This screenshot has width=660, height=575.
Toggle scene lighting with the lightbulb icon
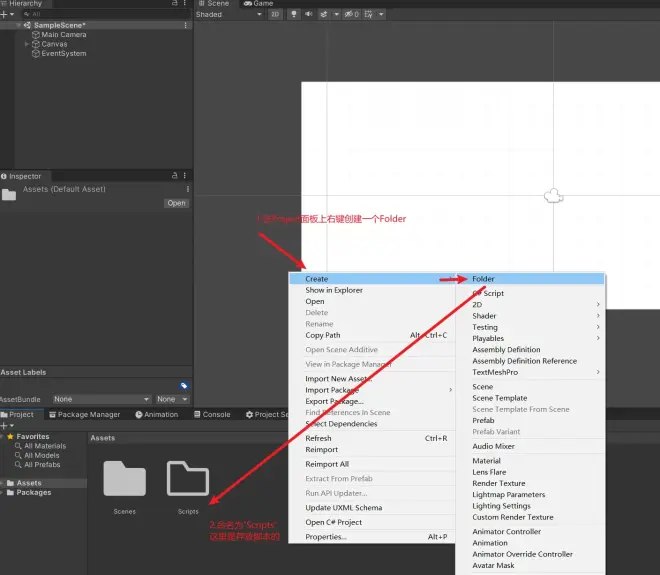(x=294, y=14)
